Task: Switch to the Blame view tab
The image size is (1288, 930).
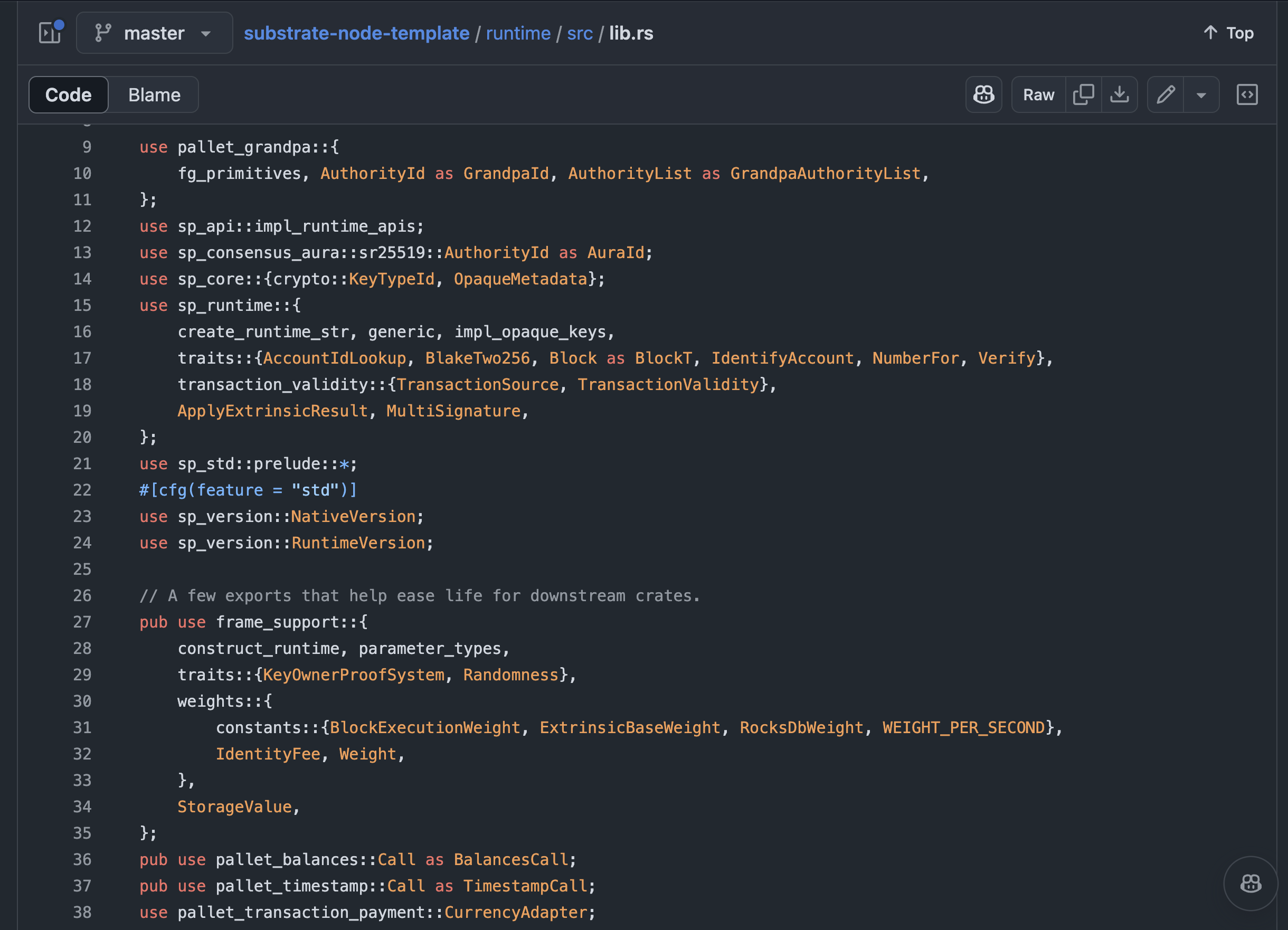Action: pos(154,95)
